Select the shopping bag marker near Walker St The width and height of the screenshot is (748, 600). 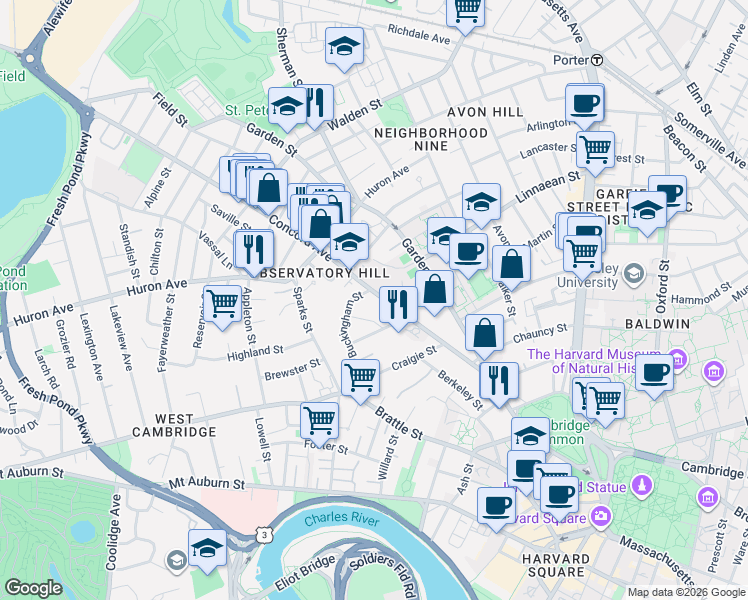coord(511,266)
